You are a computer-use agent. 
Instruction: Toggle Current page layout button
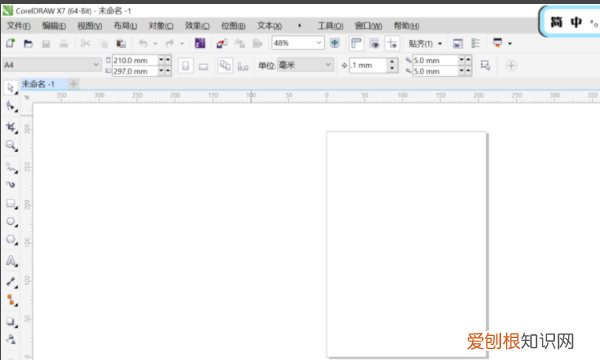point(243,66)
